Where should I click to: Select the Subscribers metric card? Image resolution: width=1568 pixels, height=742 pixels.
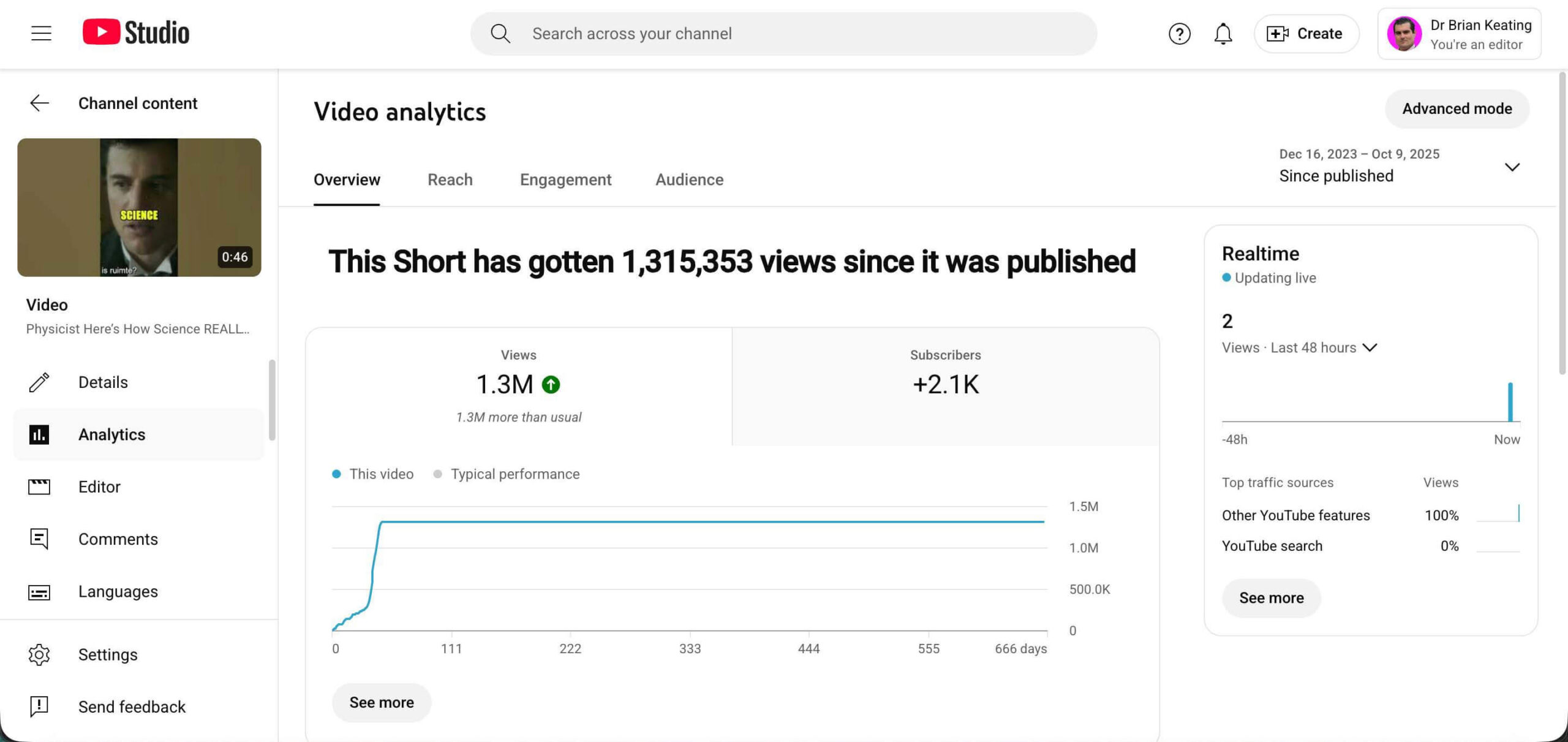[x=945, y=385]
